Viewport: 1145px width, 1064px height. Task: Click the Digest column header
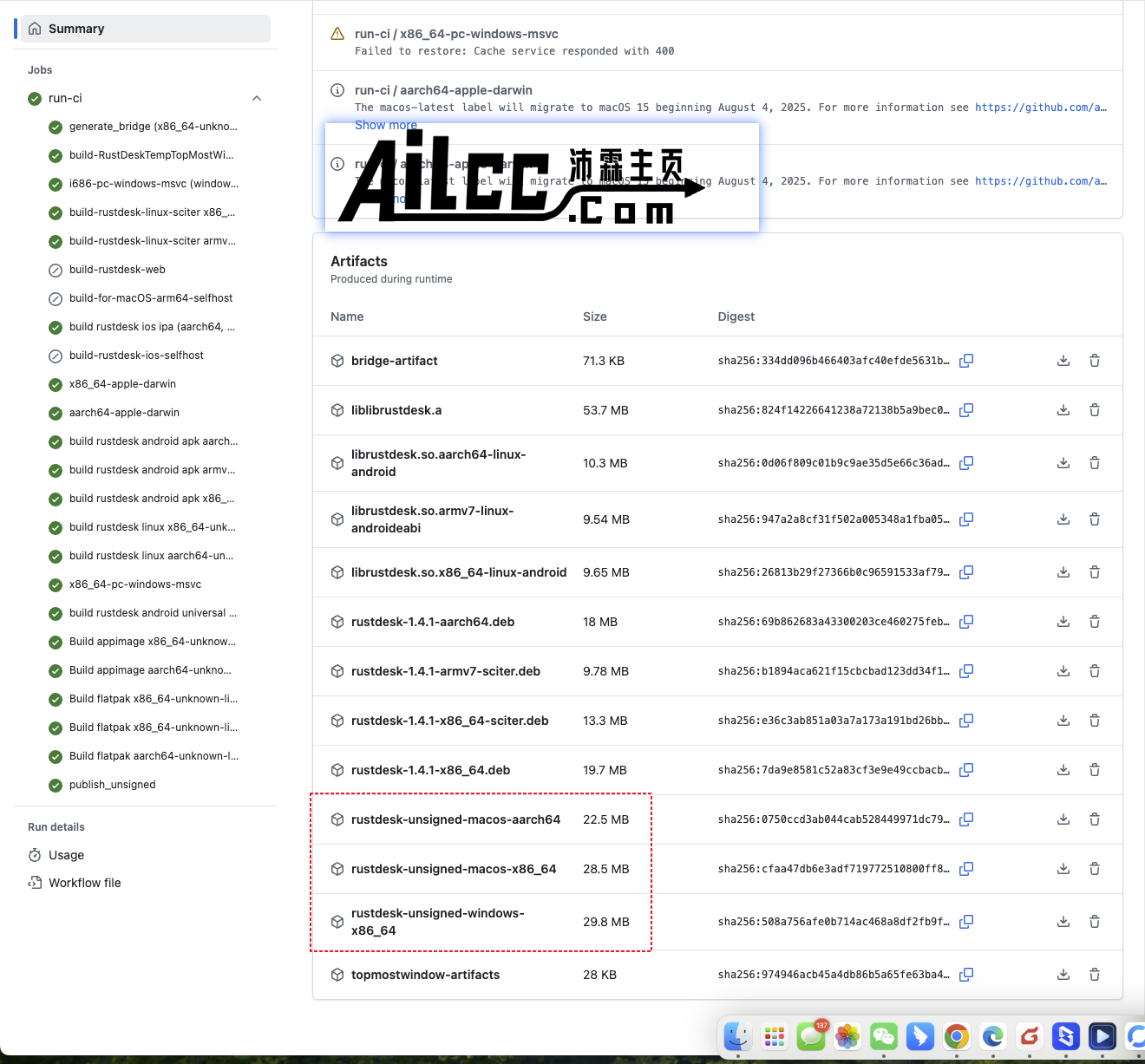pos(736,317)
